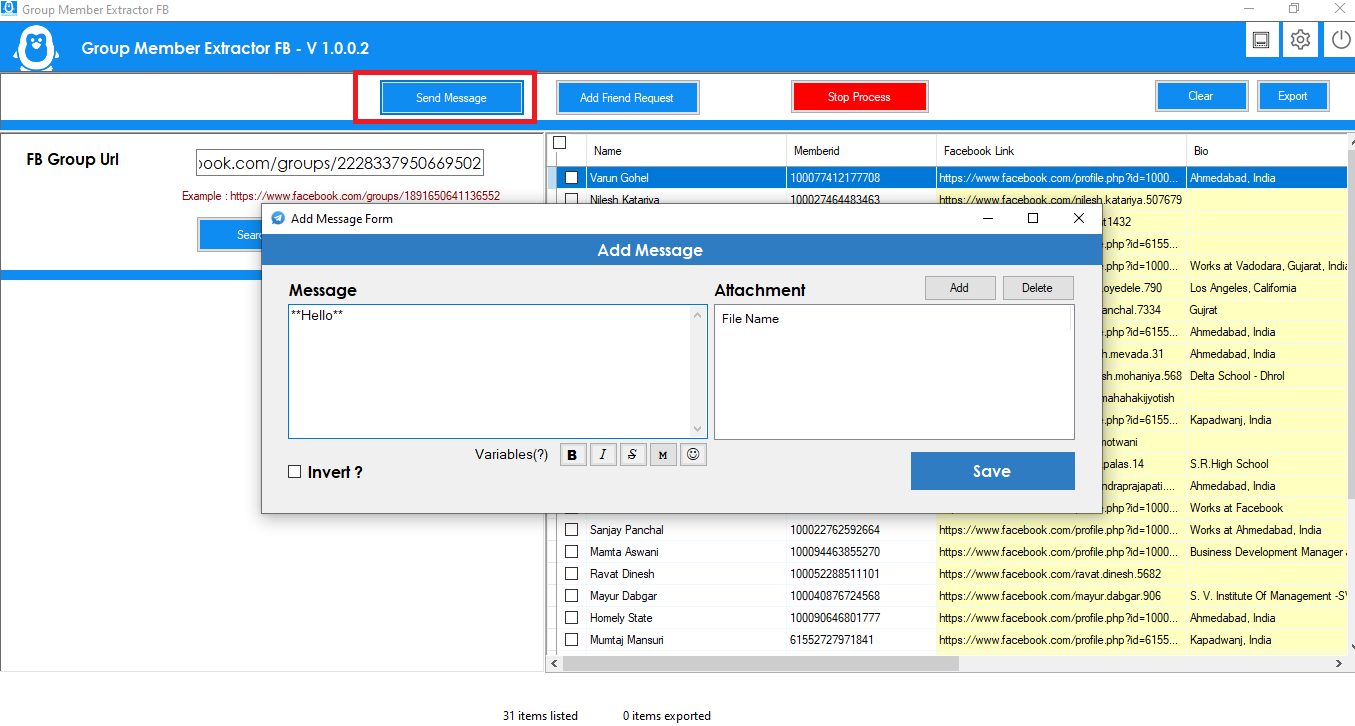
Task: Select all members using the header checkbox
Action: 558,141
